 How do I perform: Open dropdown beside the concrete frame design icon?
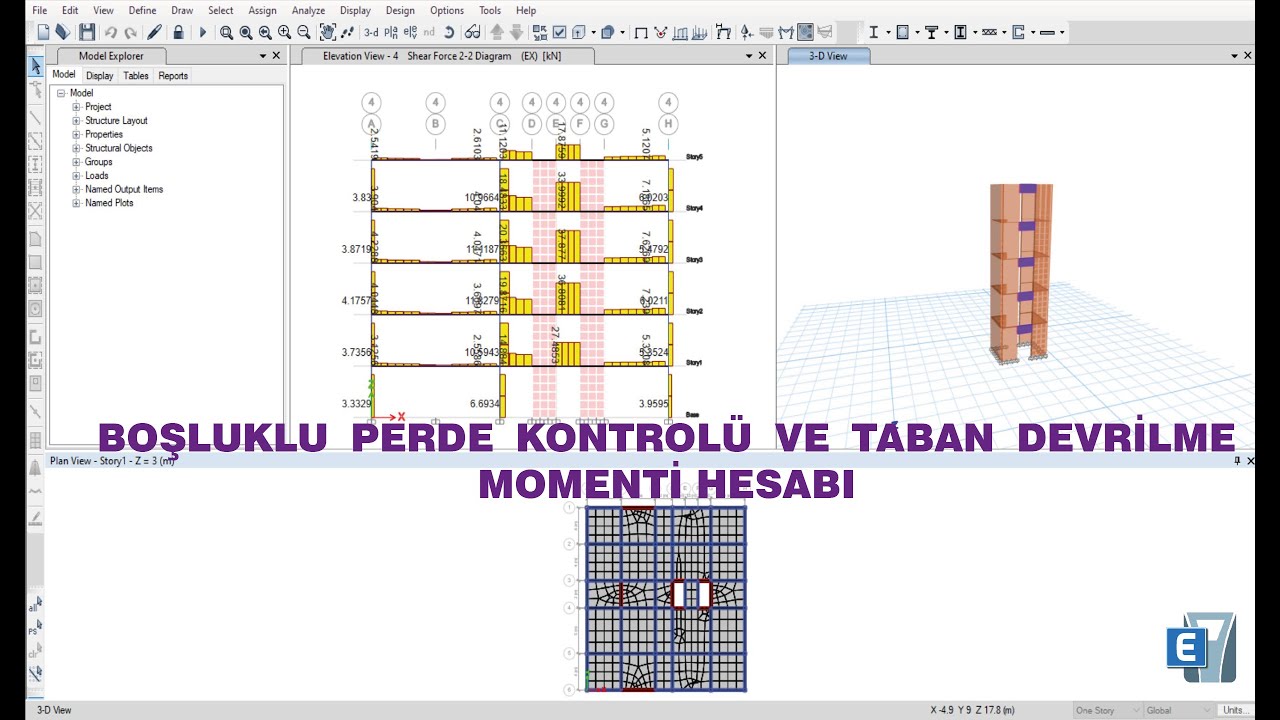pos(917,32)
